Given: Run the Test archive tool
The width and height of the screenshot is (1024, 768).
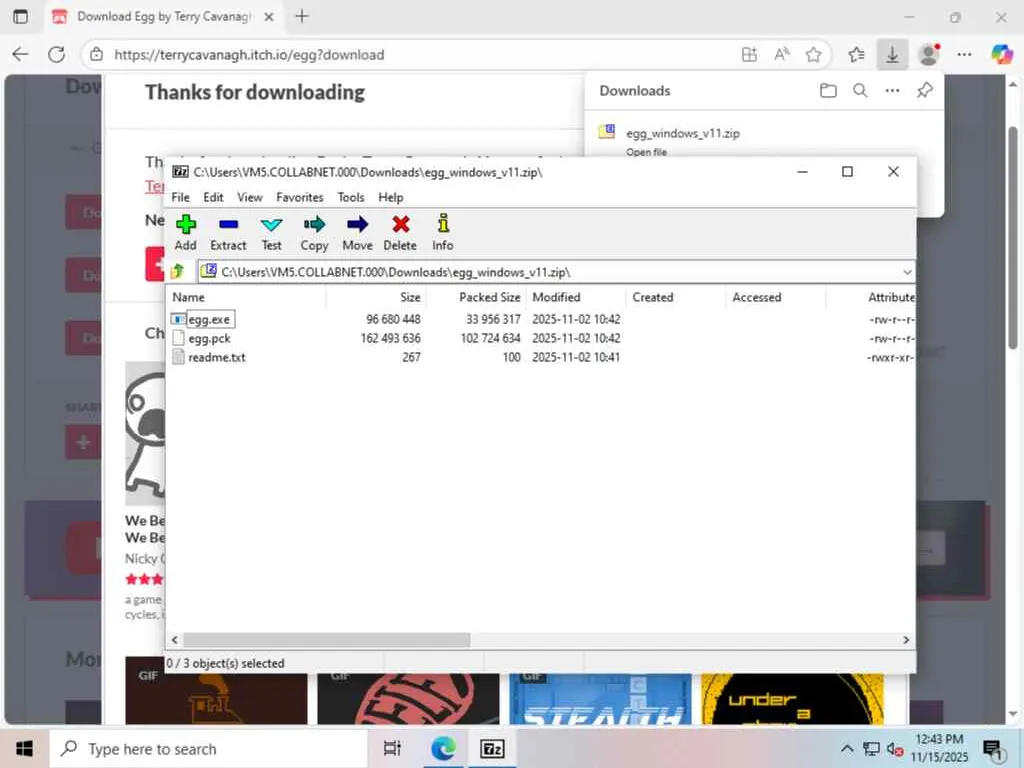Looking at the screenshot, I should pos(271,232).
